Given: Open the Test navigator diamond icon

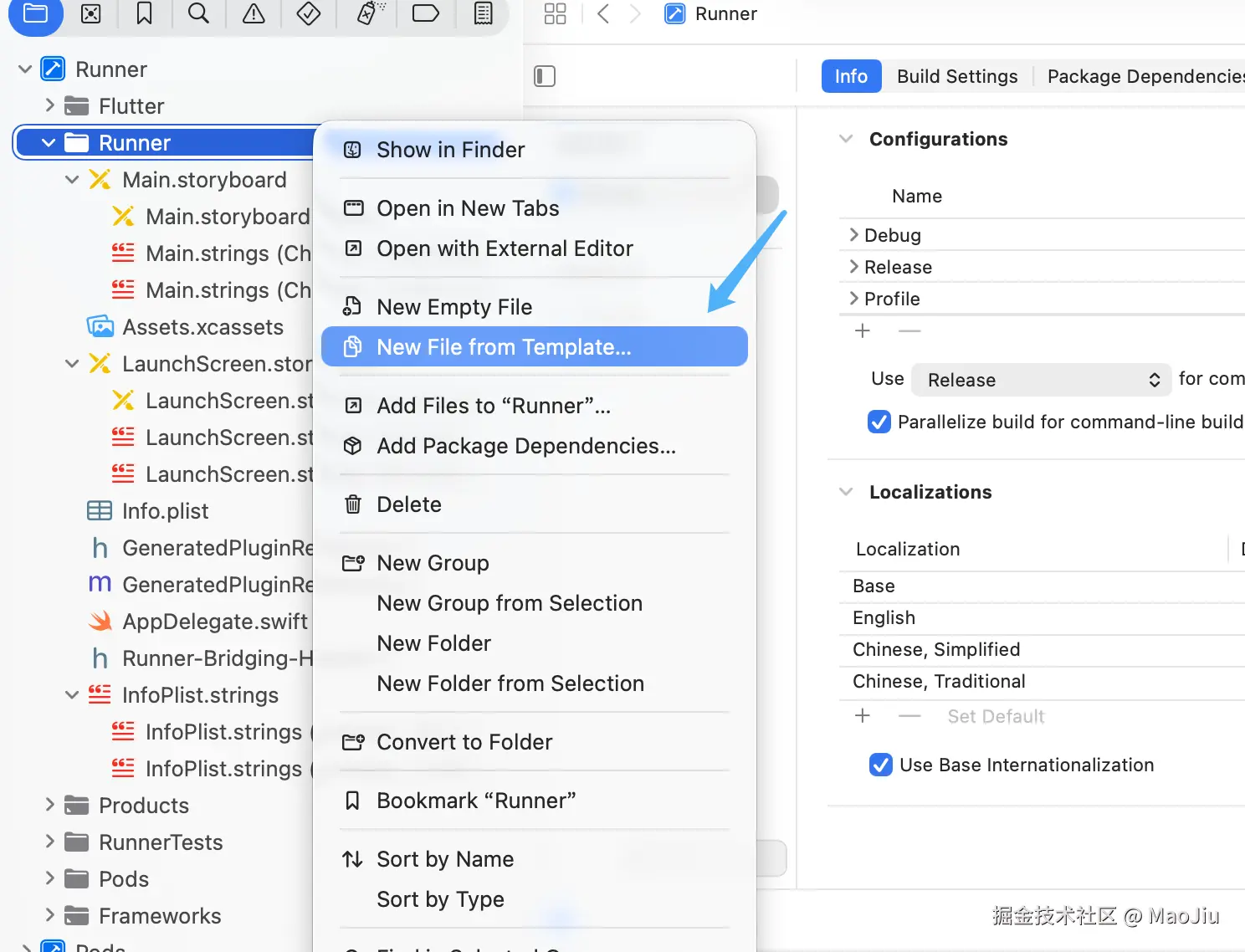Looking at the screenshot, I should click(309, 13).
